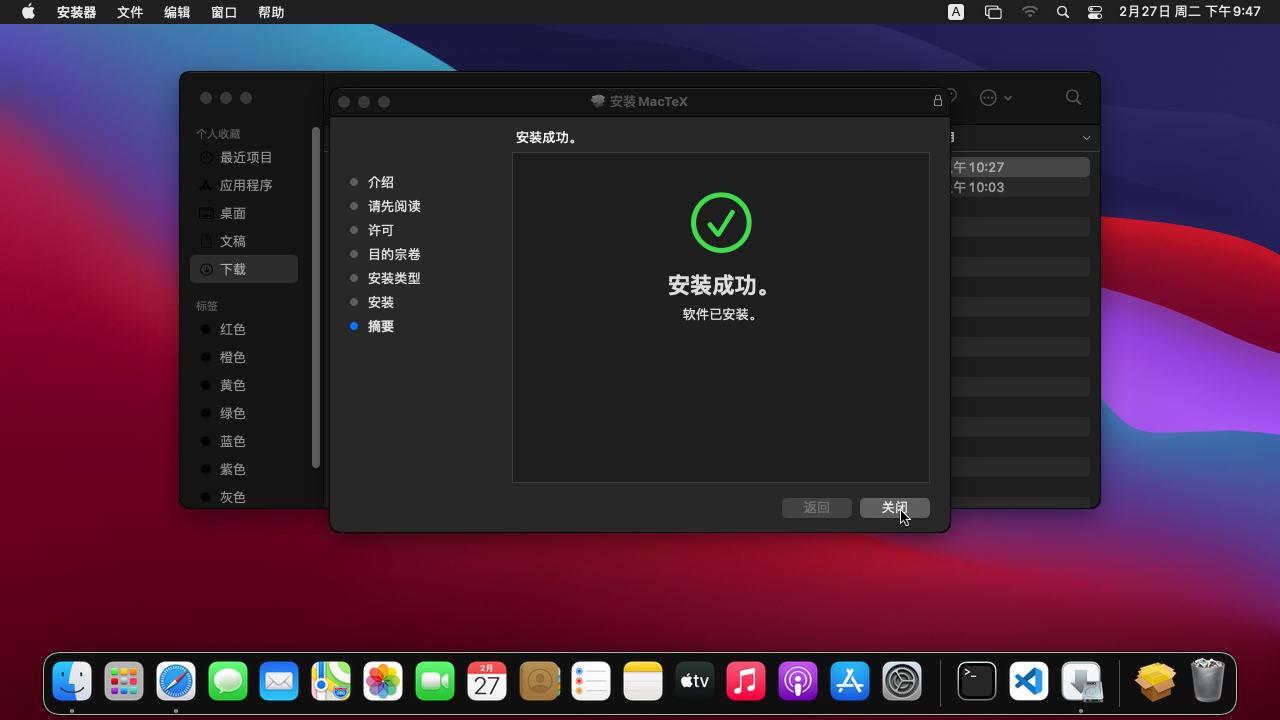The image size is (1280, 720).
Task: Open Apple TV from the Dock
Action: point(694,682)
